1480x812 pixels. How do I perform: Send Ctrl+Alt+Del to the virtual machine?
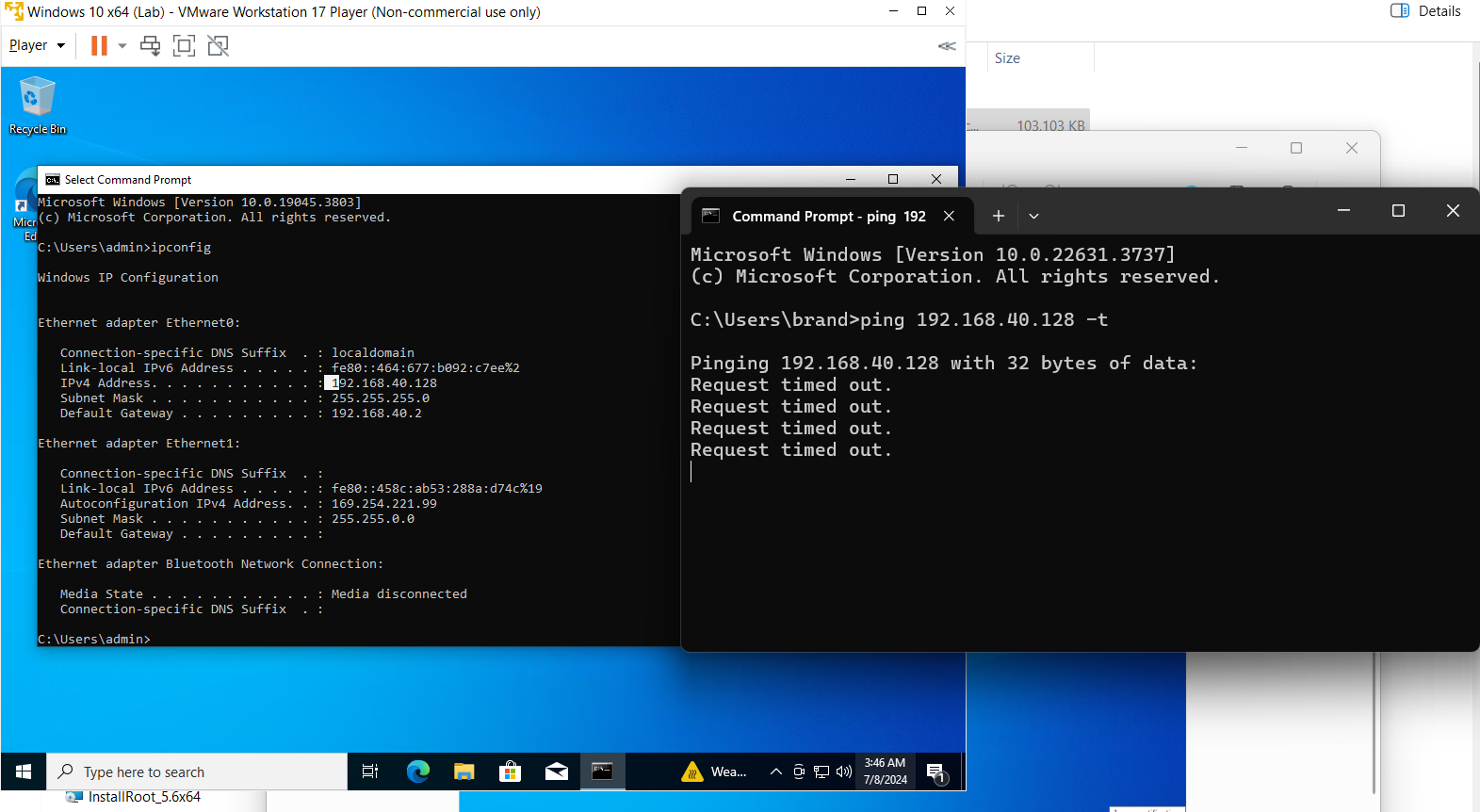pyautogui.click(x=150, y=45)
